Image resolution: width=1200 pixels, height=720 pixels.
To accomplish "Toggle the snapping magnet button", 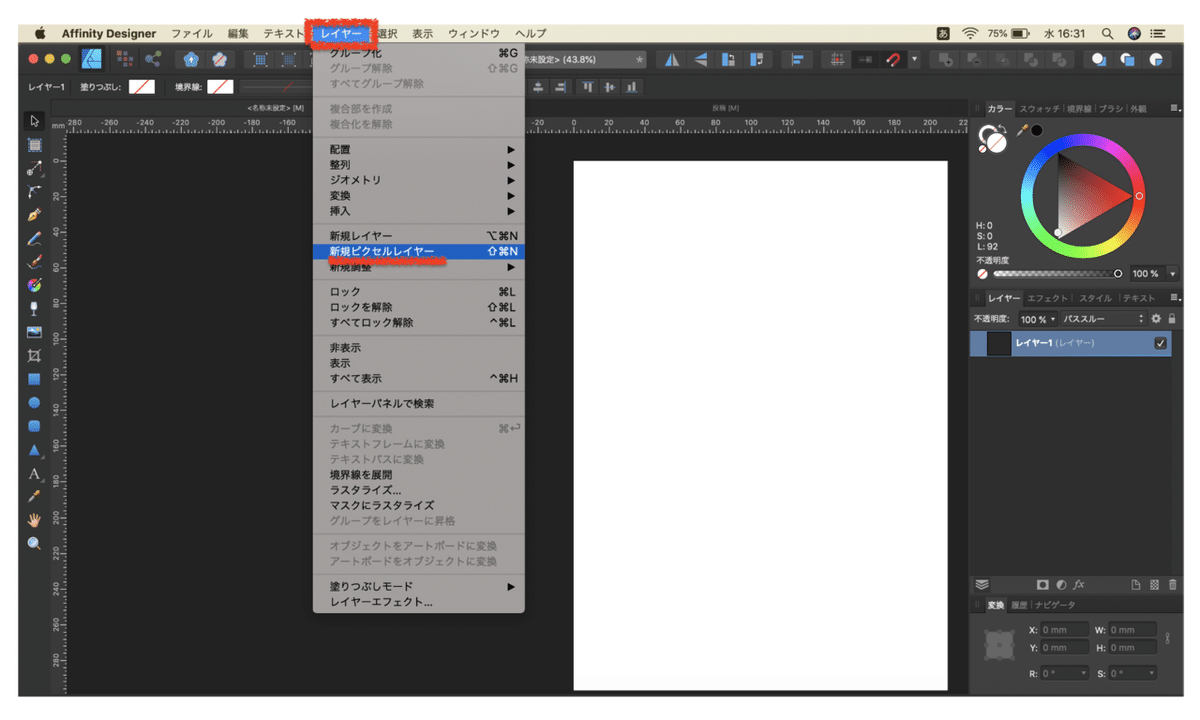I will click(893, 59).
